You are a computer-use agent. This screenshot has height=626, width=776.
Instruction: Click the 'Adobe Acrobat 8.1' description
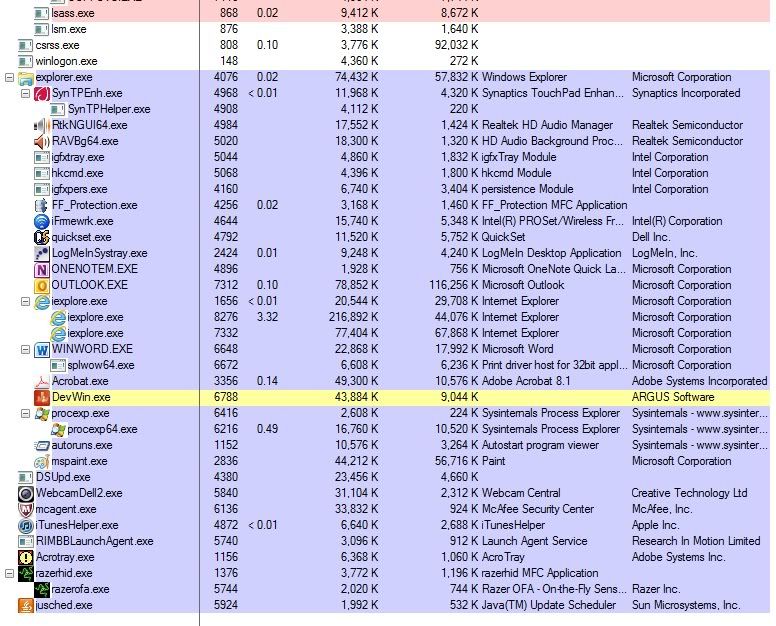point(526,381)
